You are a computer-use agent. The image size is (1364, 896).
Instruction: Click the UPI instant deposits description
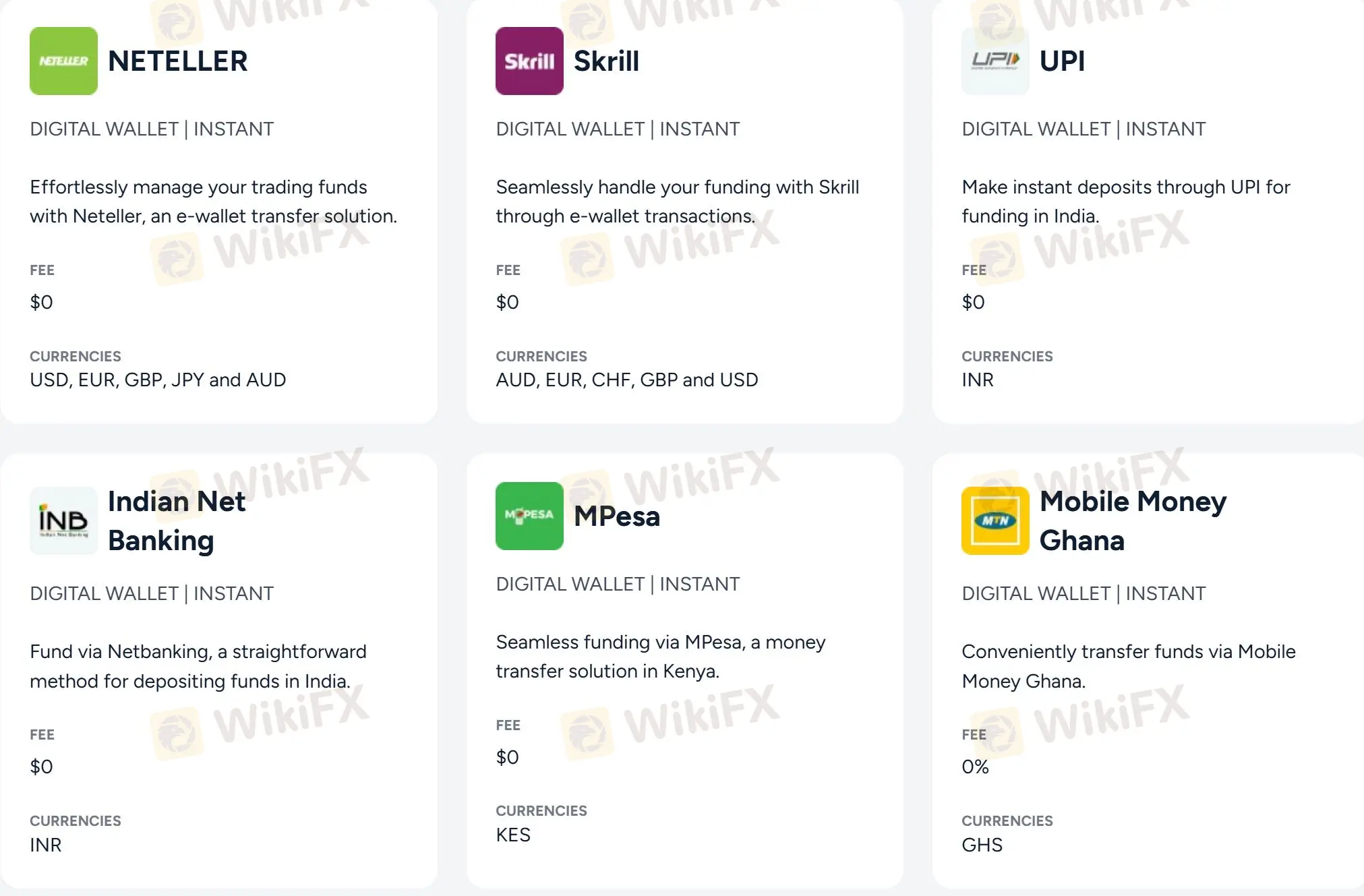coord(1126,202)
